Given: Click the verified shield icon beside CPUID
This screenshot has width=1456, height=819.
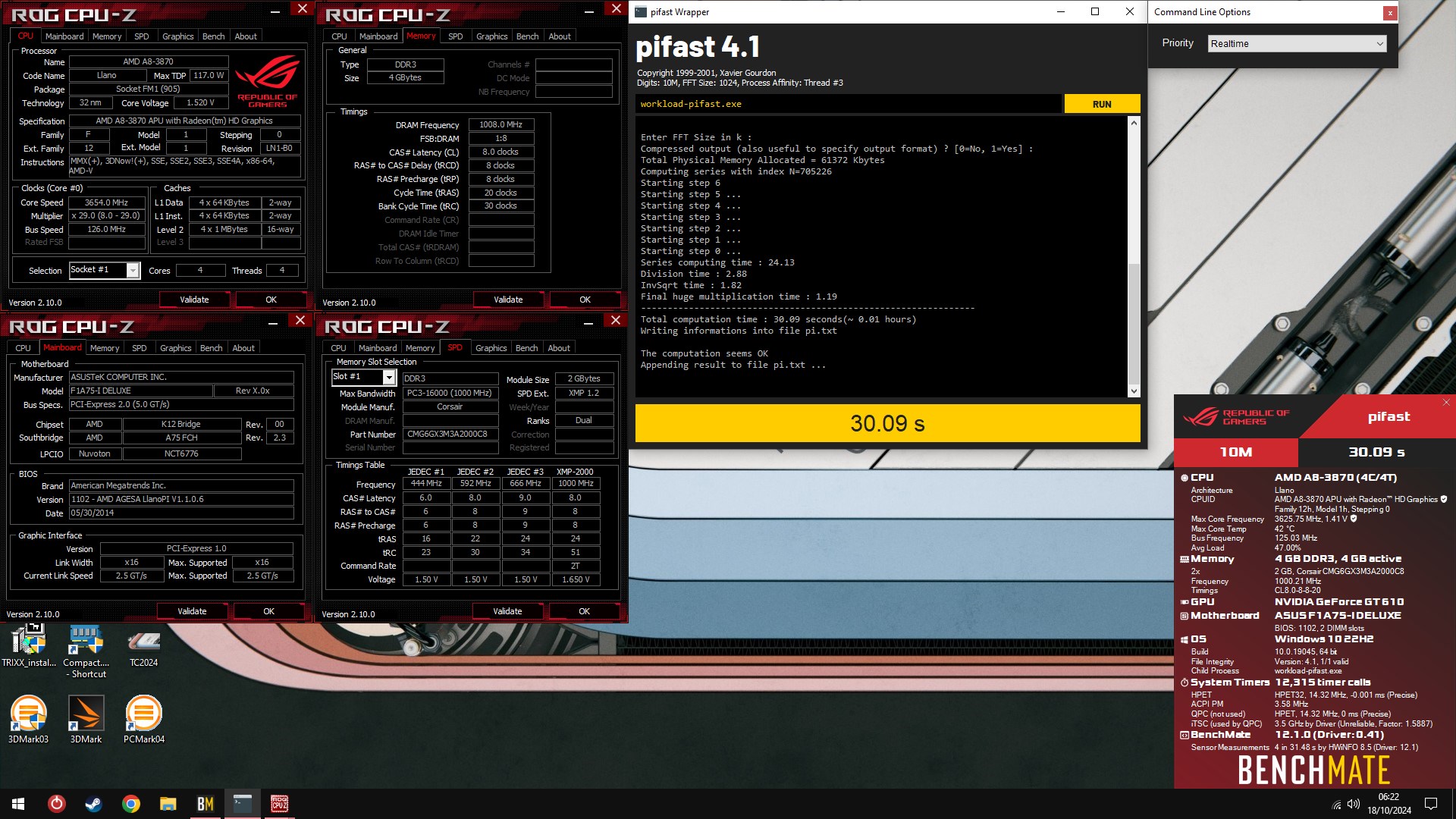Looking at the screenshot, I should click(x=1443, y=499).
